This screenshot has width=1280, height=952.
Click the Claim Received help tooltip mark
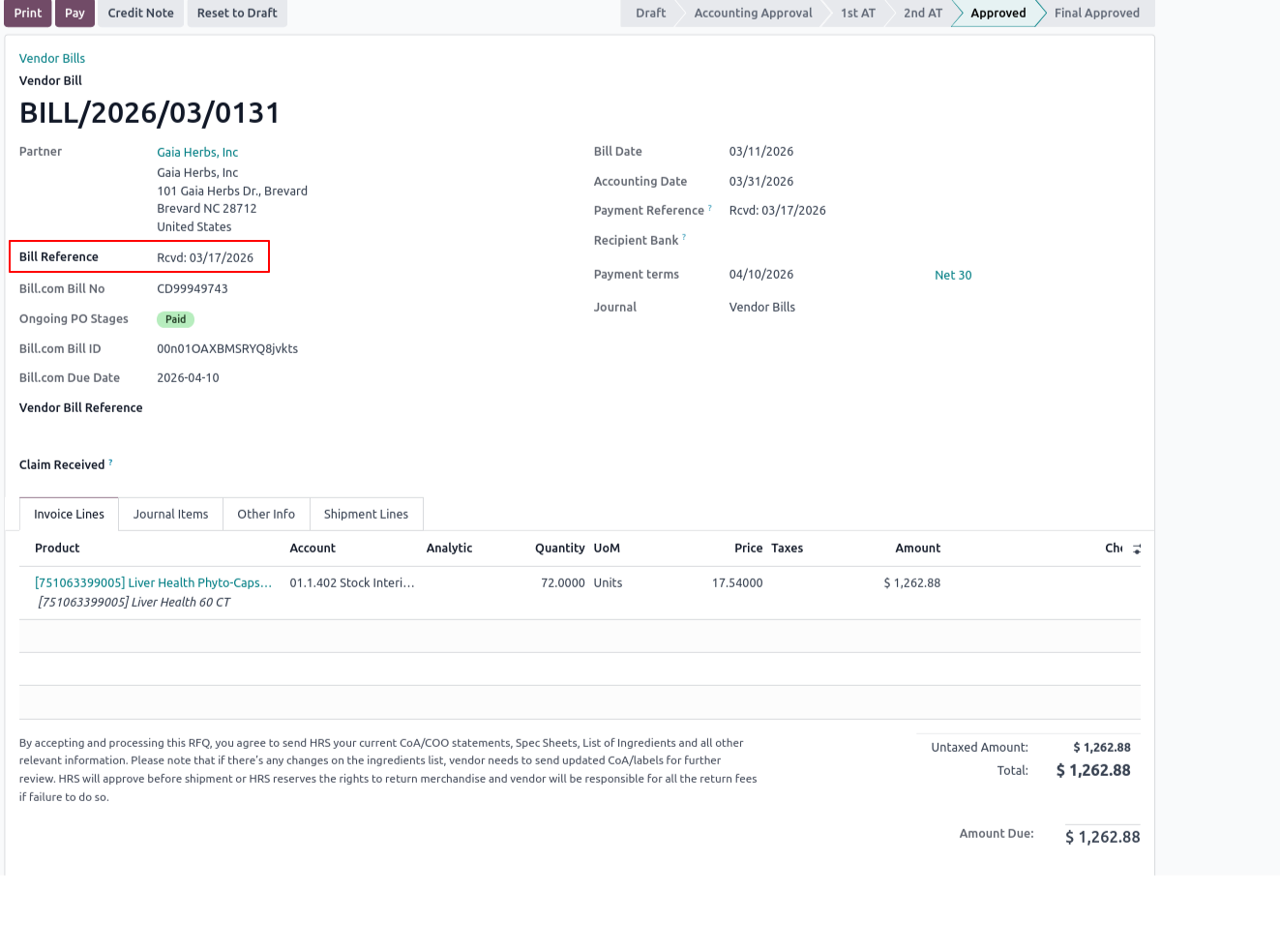coord(110,461)
